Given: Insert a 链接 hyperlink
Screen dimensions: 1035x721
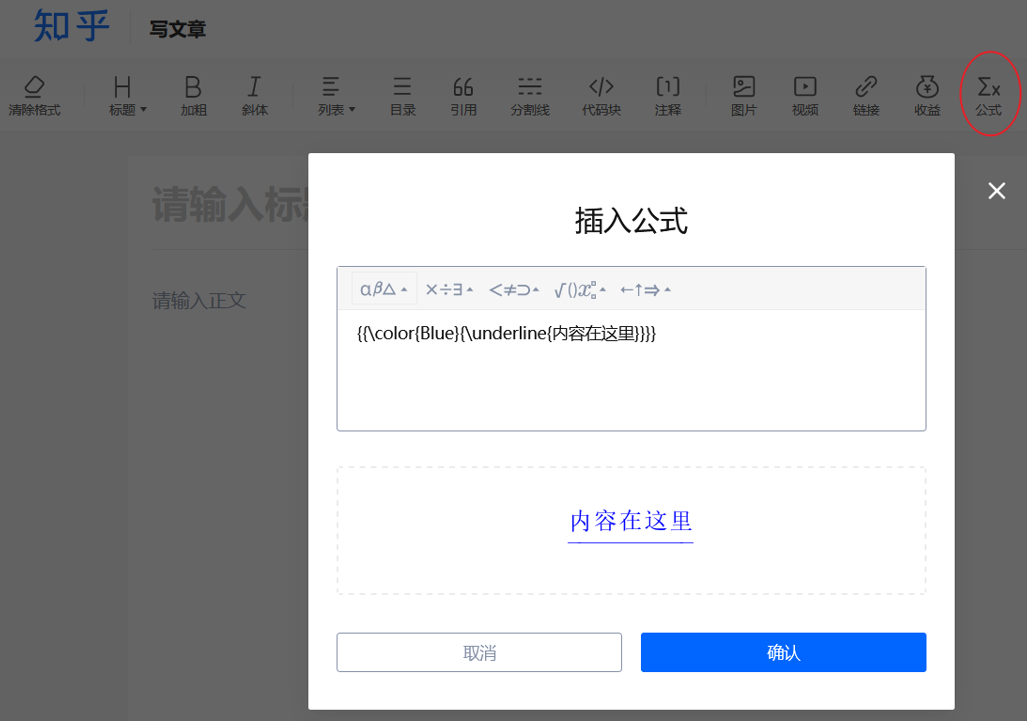Looking at the screenshot, I should coord(866,96).
